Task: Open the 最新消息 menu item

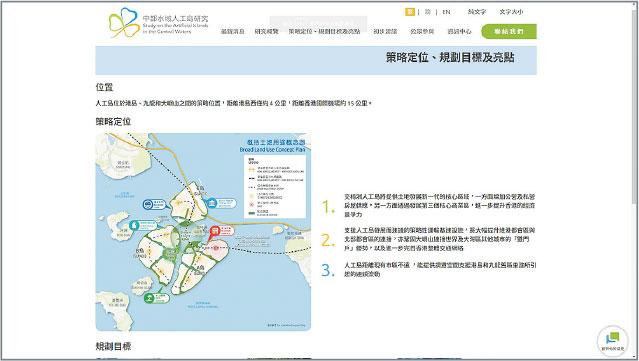Action: [x=232, y=31]
